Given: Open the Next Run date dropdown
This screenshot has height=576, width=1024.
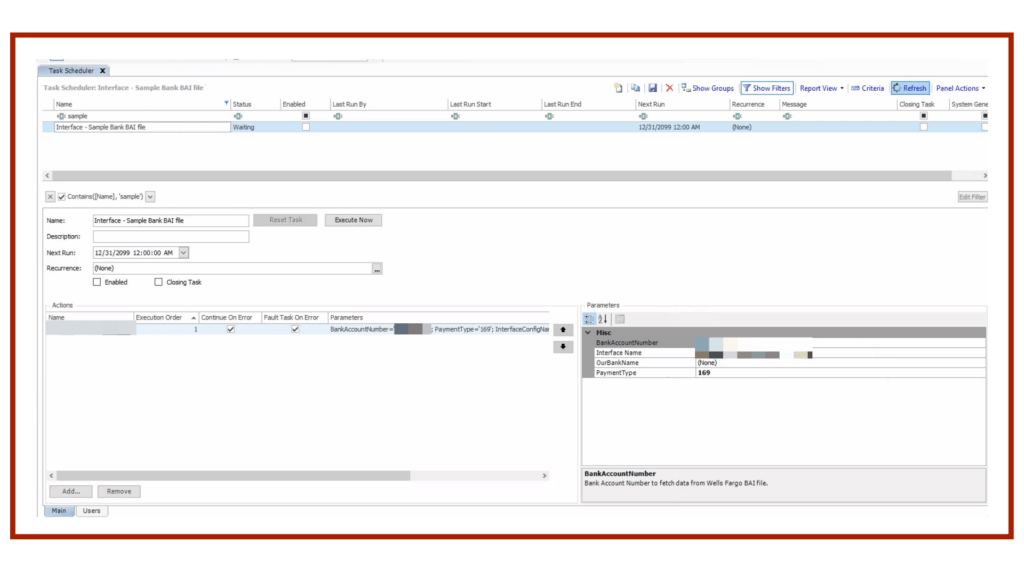Looking at the screenshot, I should [x=183, y=253].
